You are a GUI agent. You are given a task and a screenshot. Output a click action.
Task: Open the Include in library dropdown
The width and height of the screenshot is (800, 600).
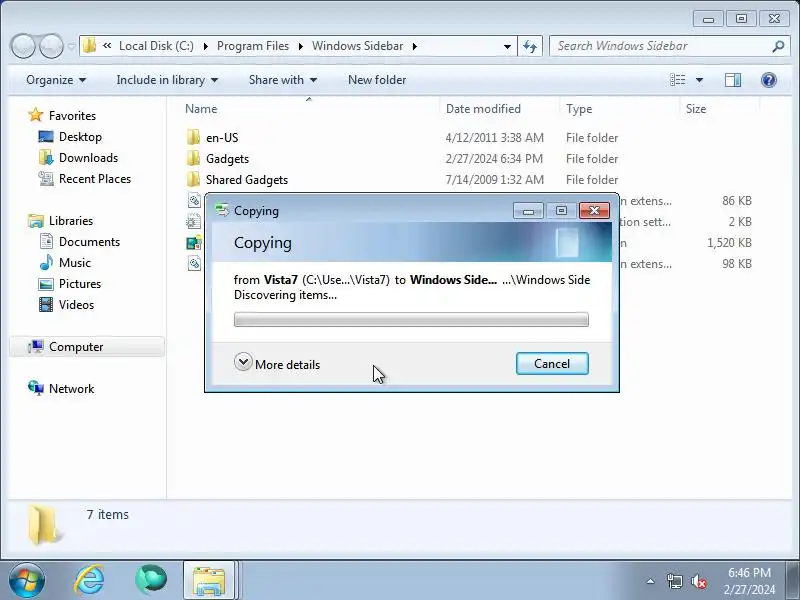(167, 80)
